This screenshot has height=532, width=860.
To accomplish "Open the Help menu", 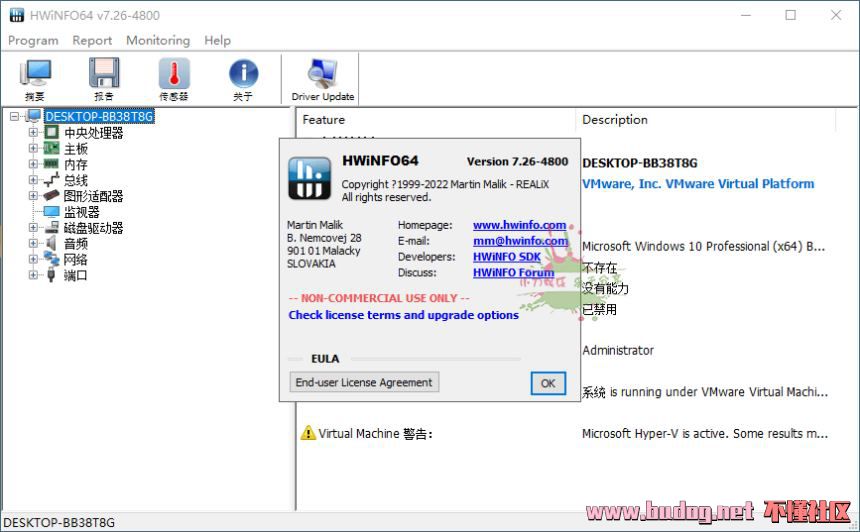I will coord(217,40).
